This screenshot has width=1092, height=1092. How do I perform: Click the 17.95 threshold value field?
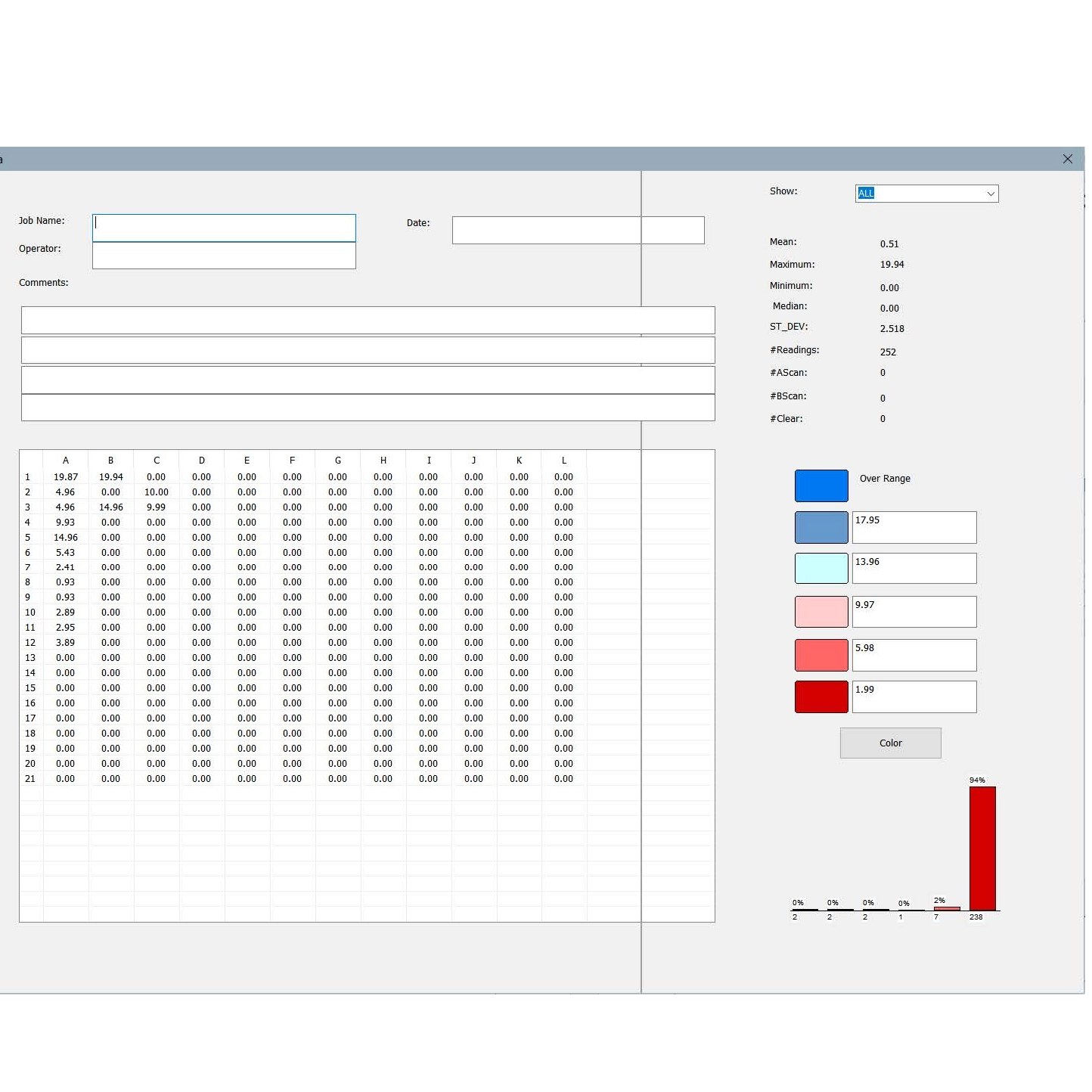914,527
